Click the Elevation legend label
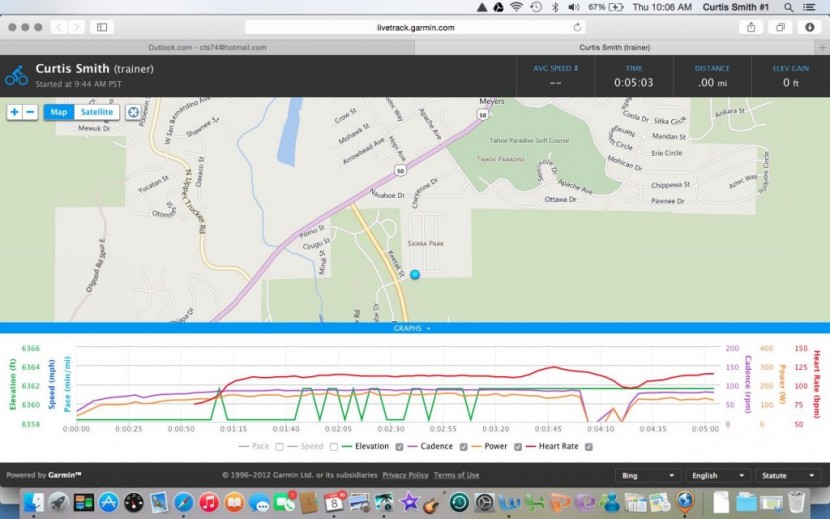The height and width of the screenshot is (519, 830). 372,446
